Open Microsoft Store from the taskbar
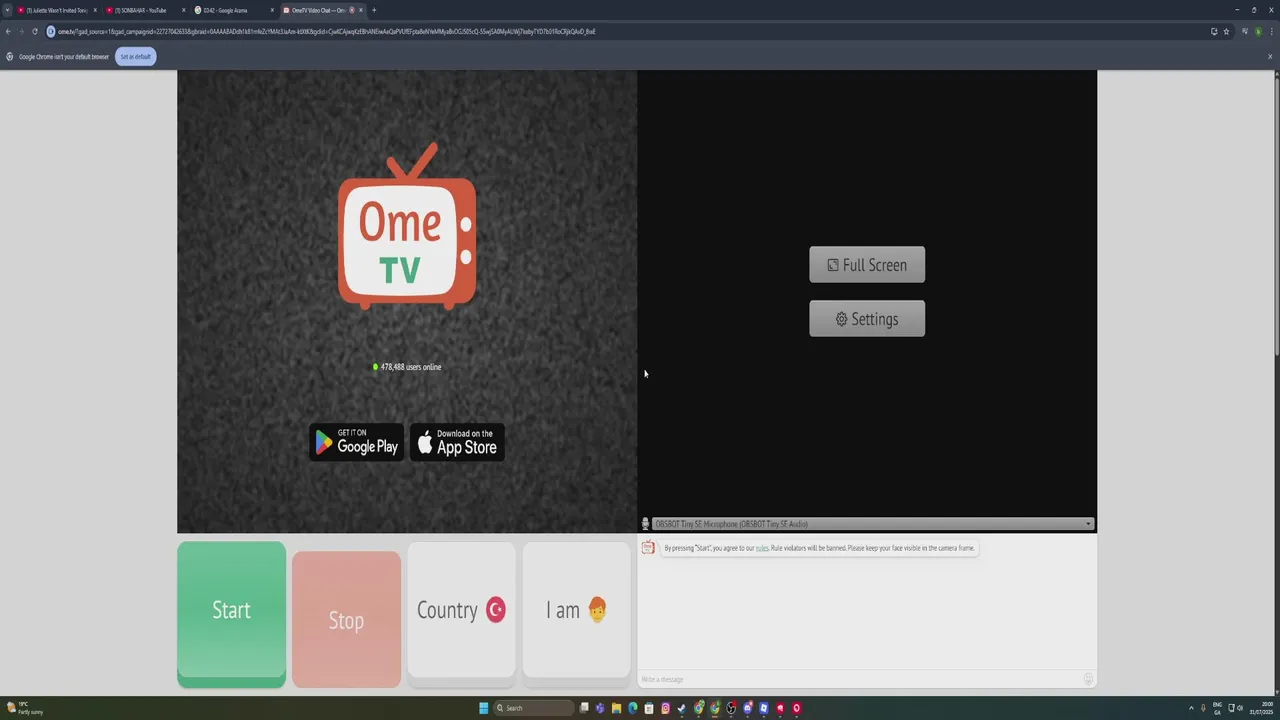 coord(649,708)
